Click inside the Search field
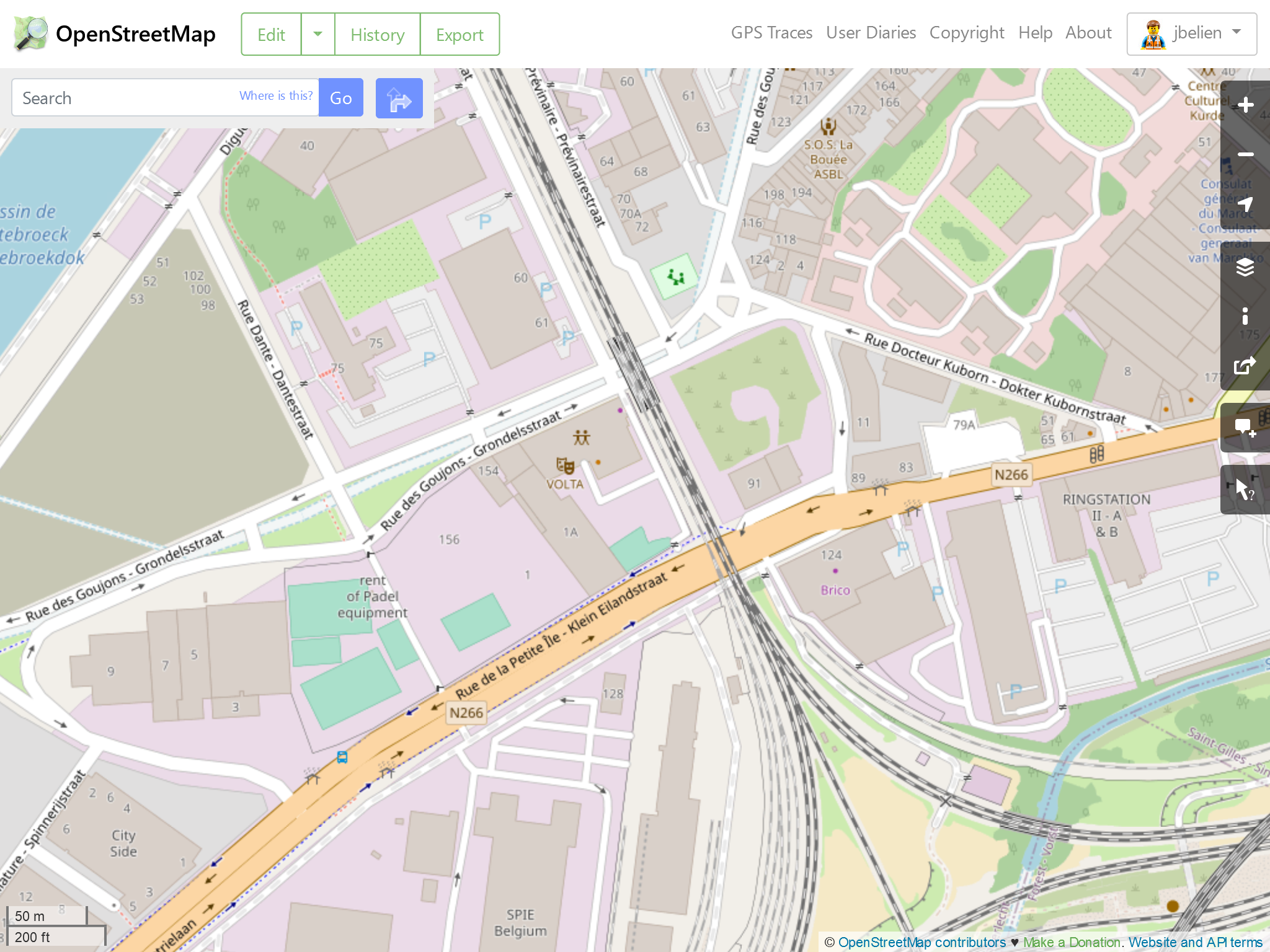The height and width of the screenshot is (952, 1270). pos(124,98)
